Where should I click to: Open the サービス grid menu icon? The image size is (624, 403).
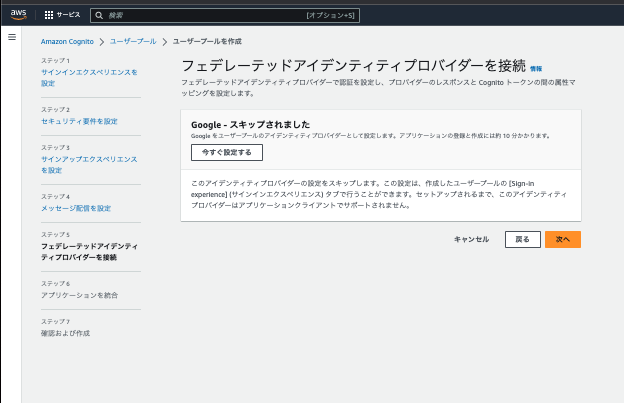pos(49,15)
